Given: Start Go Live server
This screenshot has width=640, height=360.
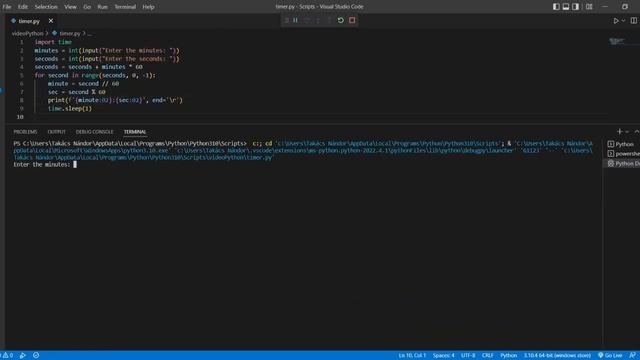Looking at the screenshot, I should click(610, 356).
